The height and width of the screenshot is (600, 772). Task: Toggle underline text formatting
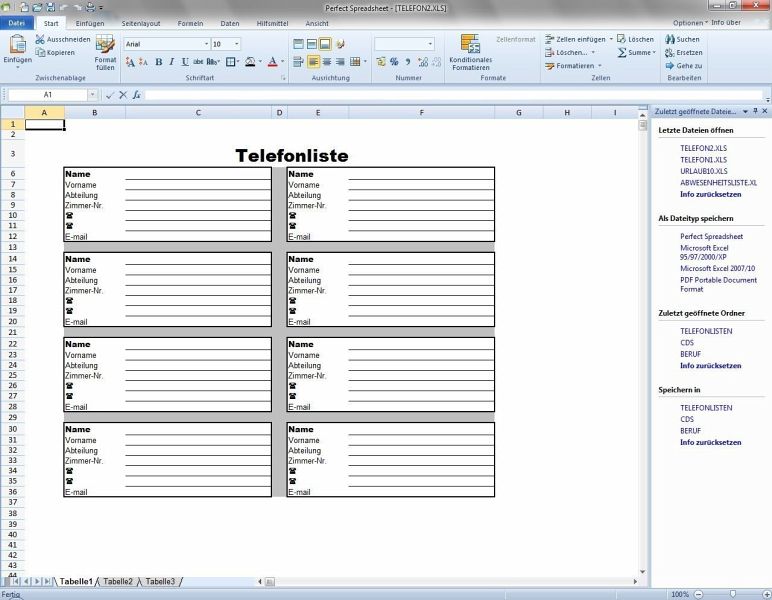tap(186, 62)
